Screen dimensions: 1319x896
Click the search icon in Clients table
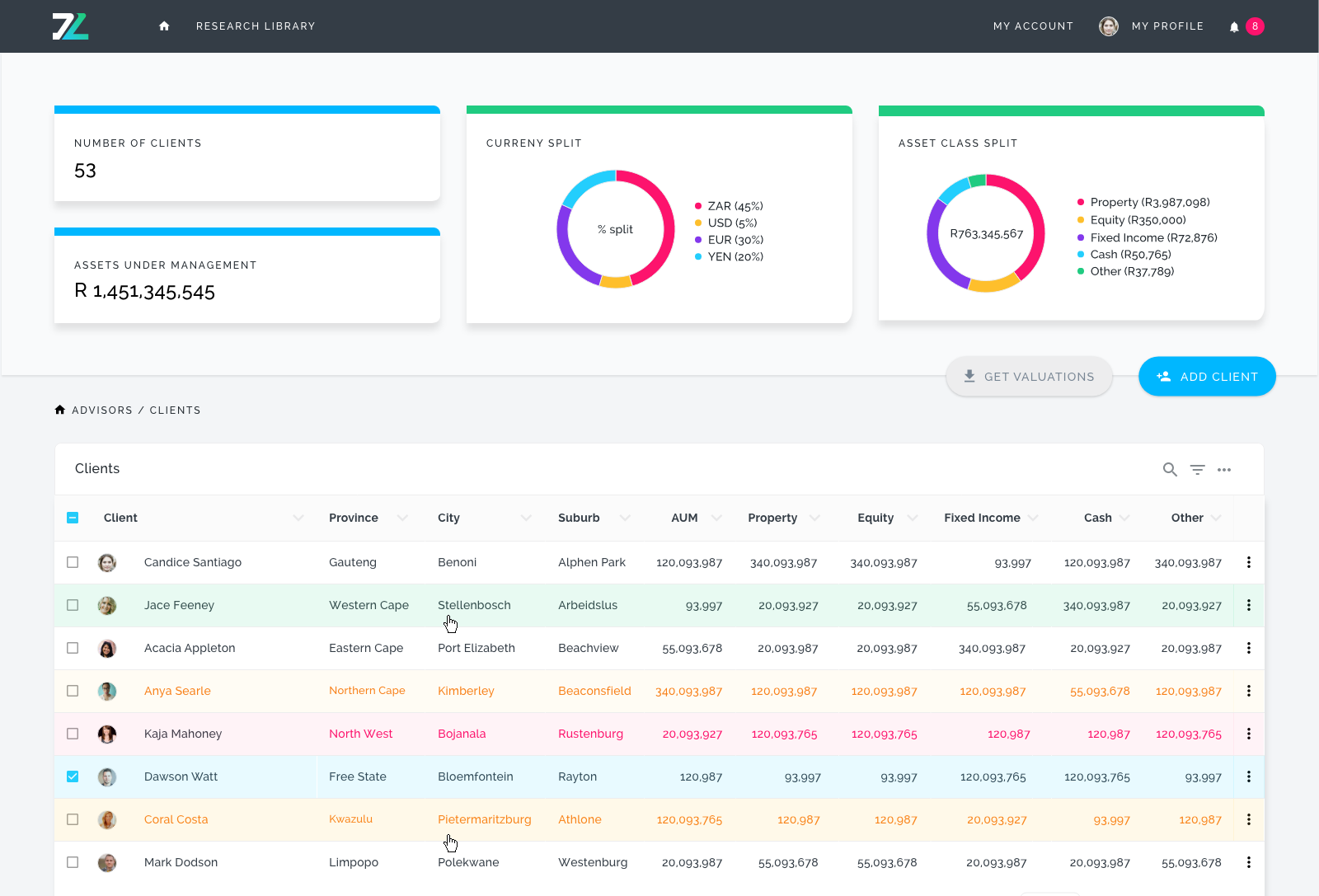(x=1170, y=470)
